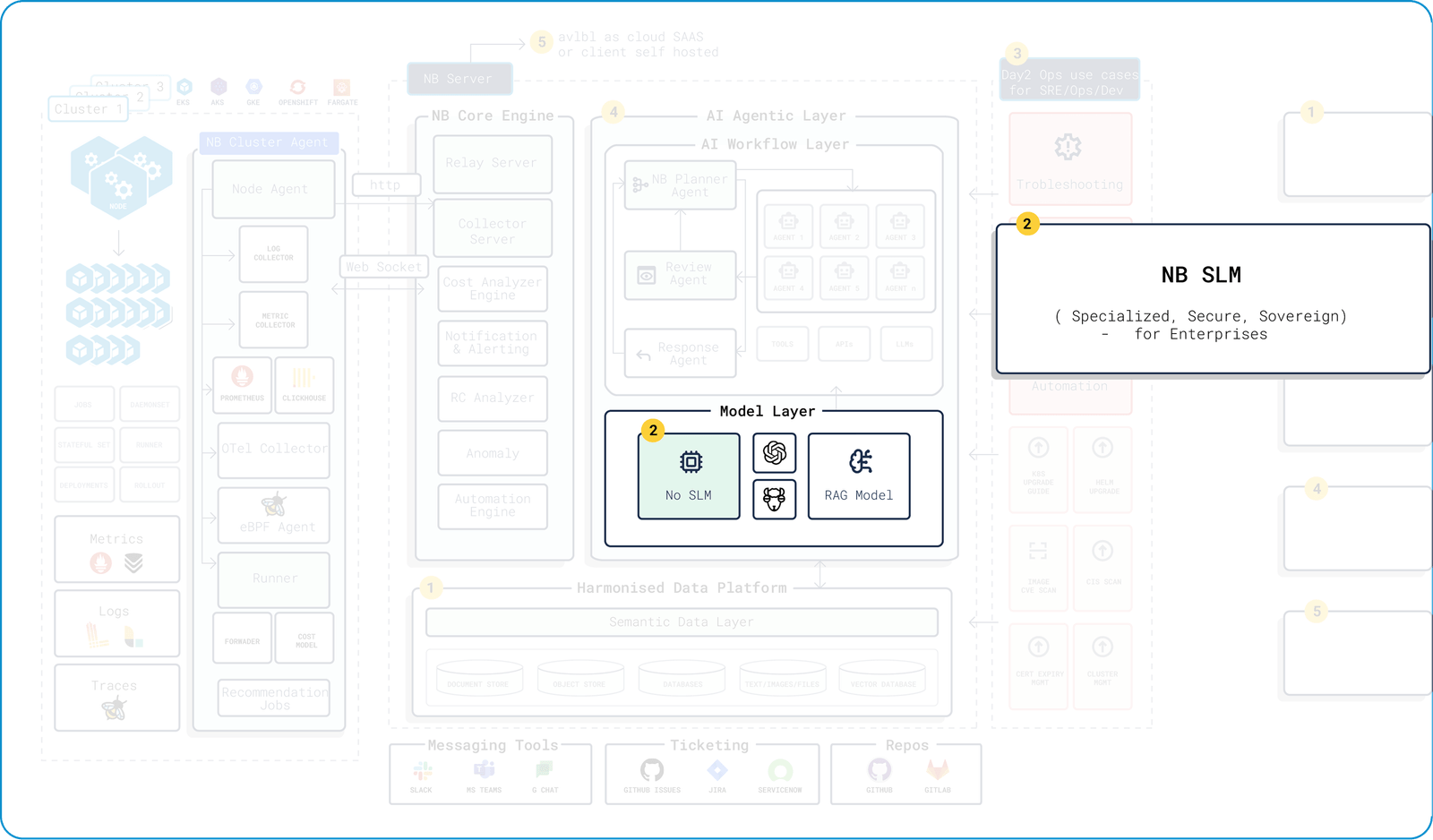Image resolution: width=1433 pixels, height=840 pixels.
Task: Click the Review Agent eye icon
Action: 646,276
